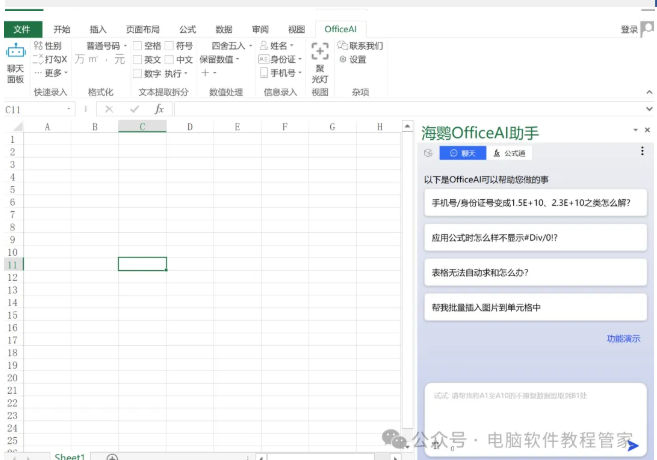Click the 姓名 name entry icon

264,45
